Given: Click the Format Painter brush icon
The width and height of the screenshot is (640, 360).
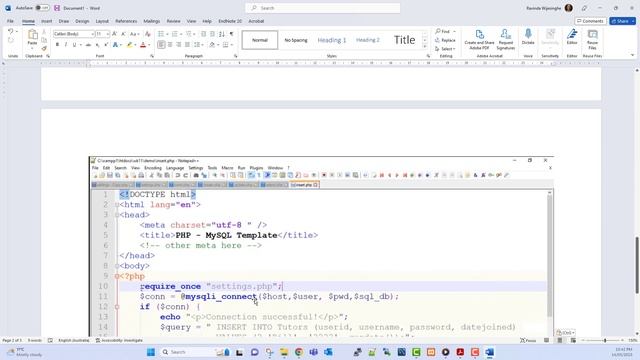Looking at the screenshot, I should click(44, 49).
